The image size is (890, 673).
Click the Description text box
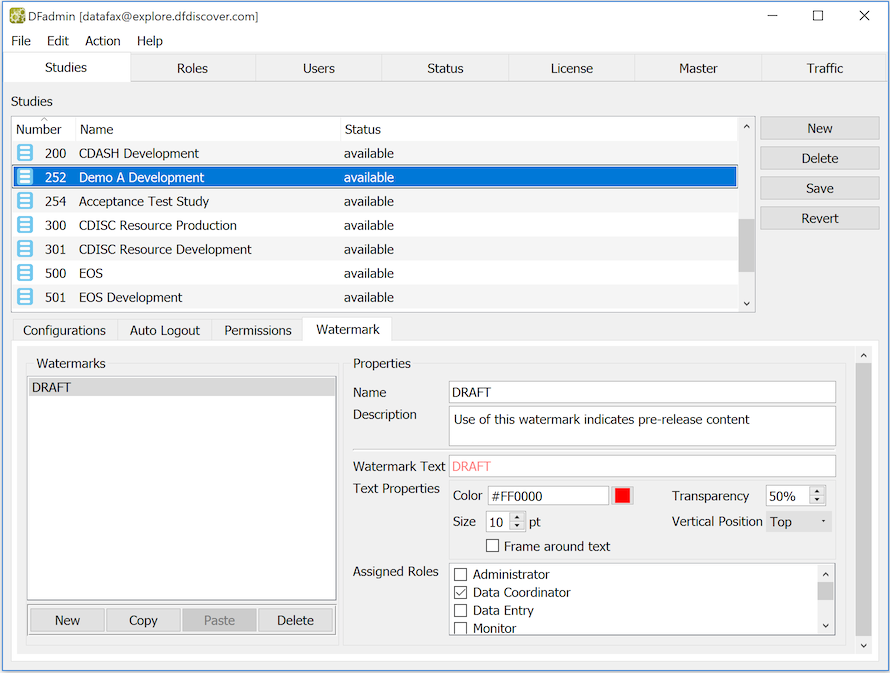pos(642,426)
